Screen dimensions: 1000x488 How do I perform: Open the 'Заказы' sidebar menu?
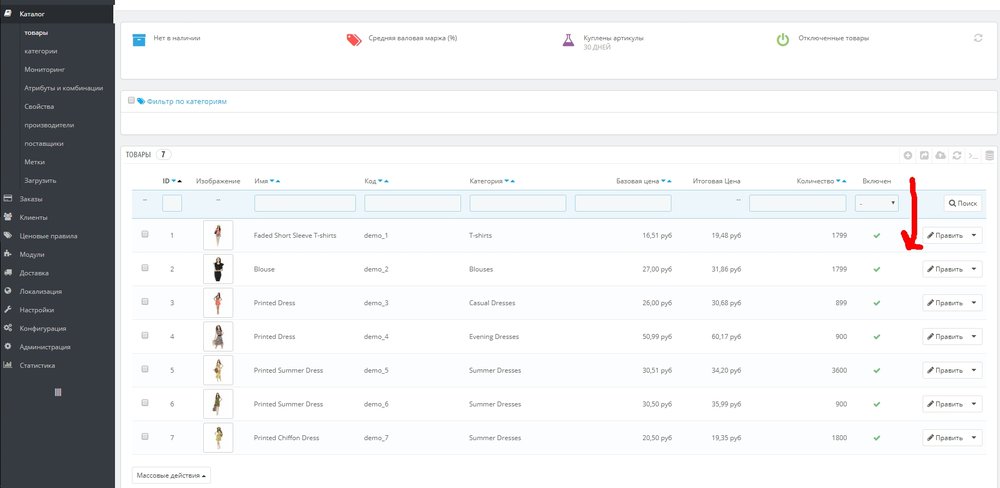[31, 198]
